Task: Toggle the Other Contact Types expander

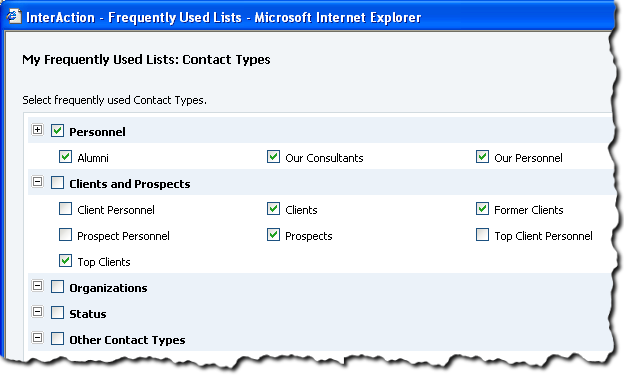Action: click(37, 338)
